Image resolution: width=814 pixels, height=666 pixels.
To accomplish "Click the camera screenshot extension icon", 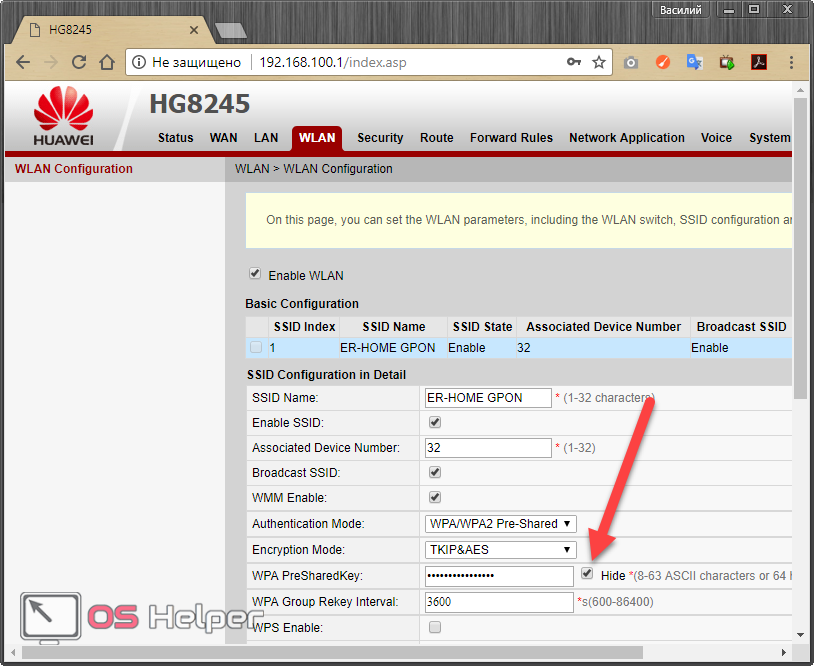I will pos(631,62).
